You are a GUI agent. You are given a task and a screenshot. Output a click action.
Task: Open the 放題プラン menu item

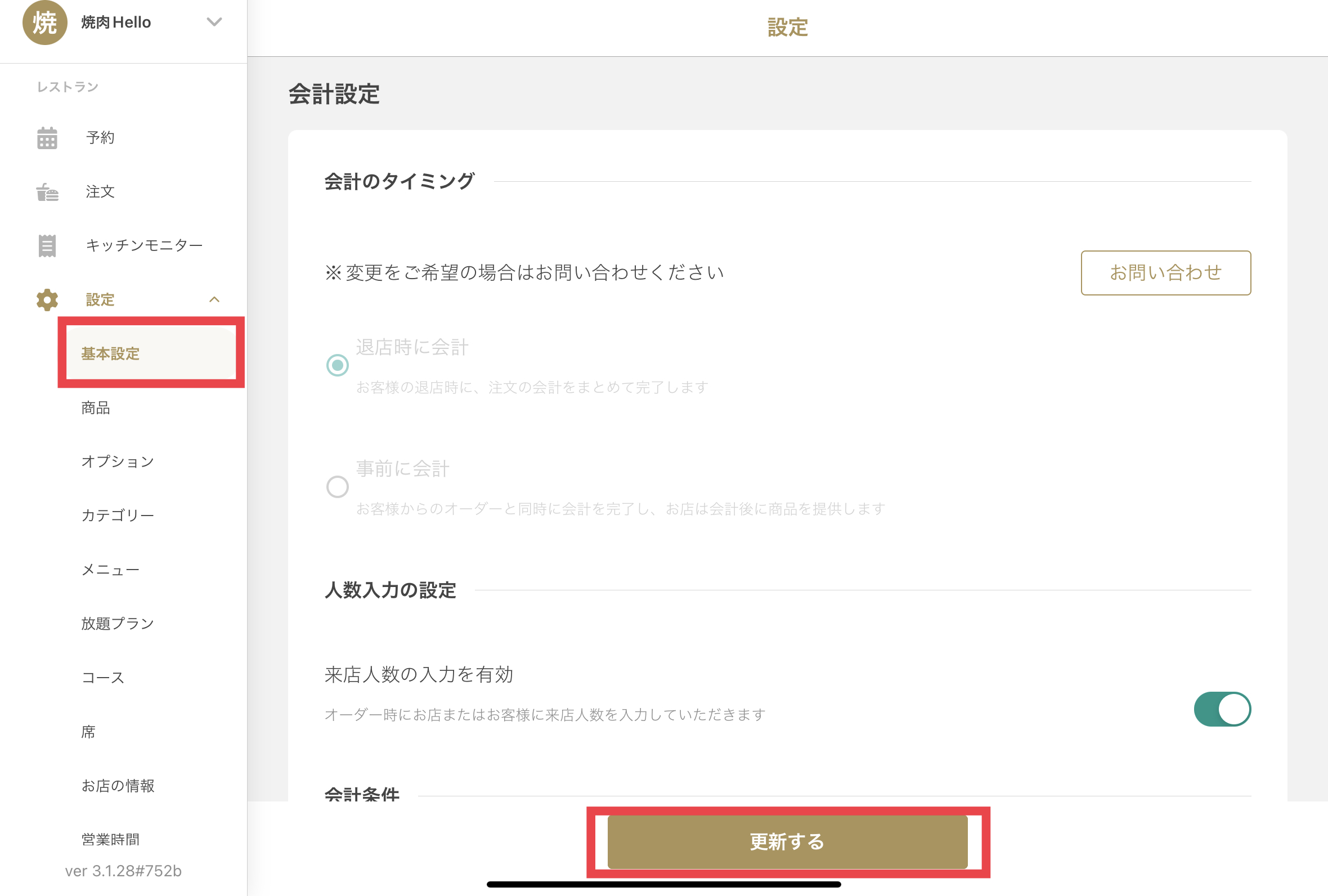pyautogui.click(x=118, y=624)
